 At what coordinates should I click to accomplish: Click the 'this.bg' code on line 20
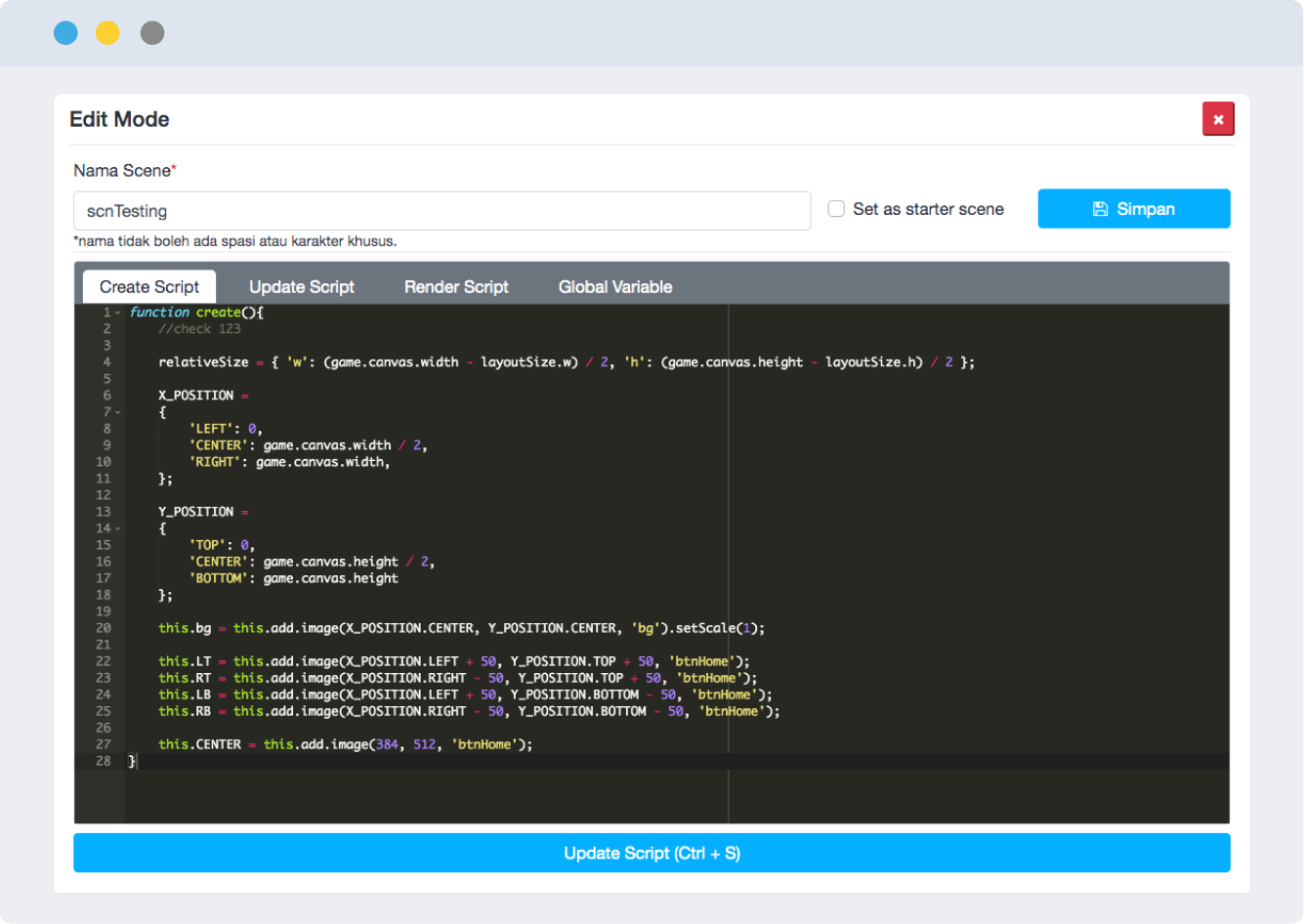click(185, 628)
